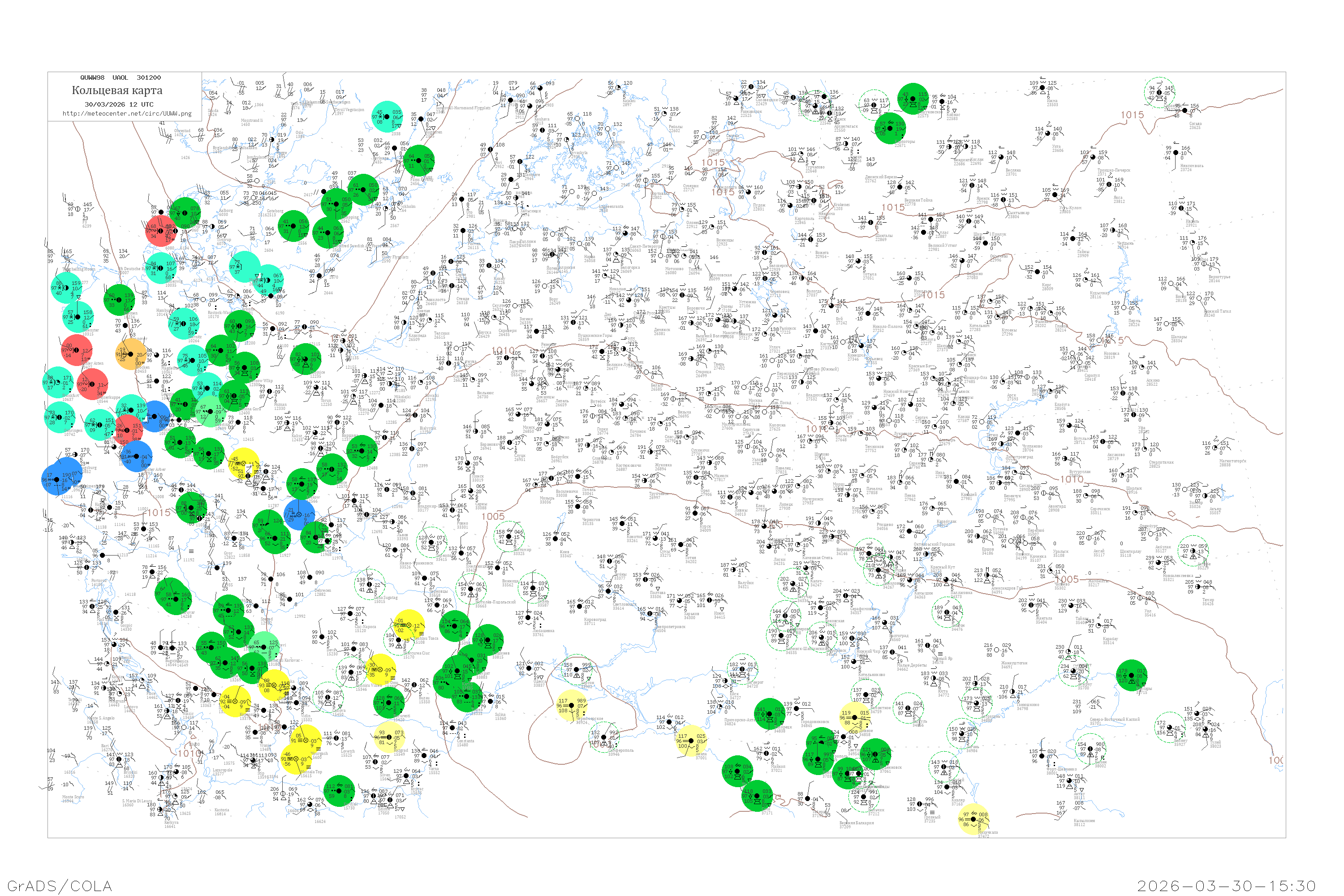Click the GrADS/COLA label

(60, 886)
